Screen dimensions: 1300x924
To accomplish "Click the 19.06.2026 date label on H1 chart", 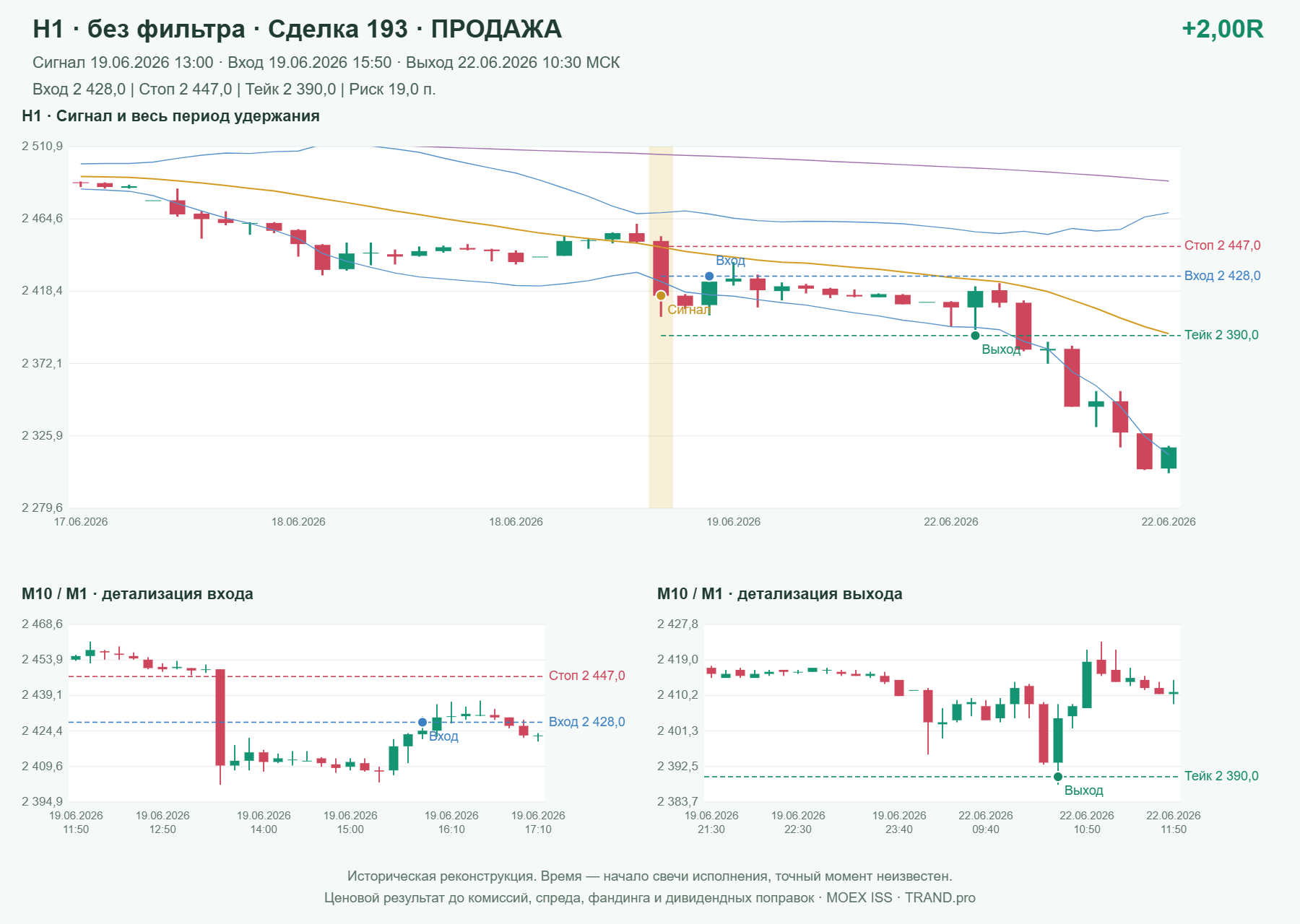I will click(733, 522).
